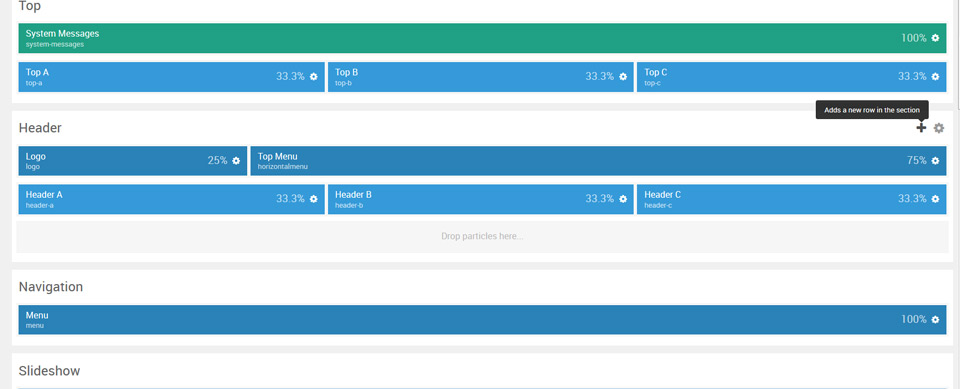This screenshot has height=389, width=960.
Task: Open settings gear of Top B particle
Action: pyautogui.click(x=623, y=77)
